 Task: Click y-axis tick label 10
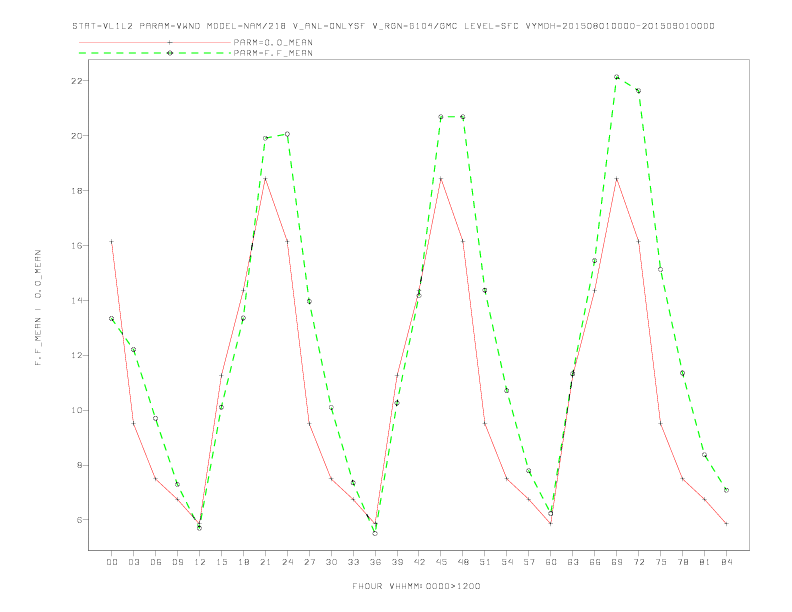[77, 410]
